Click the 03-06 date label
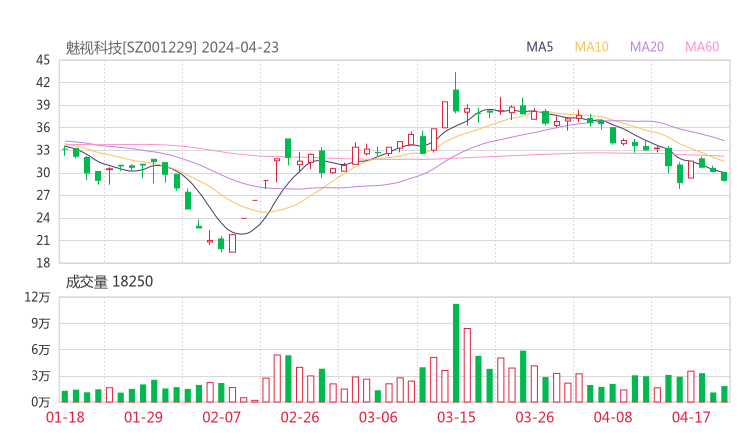This screenshot has height=440, width=740. pos(378,417)
